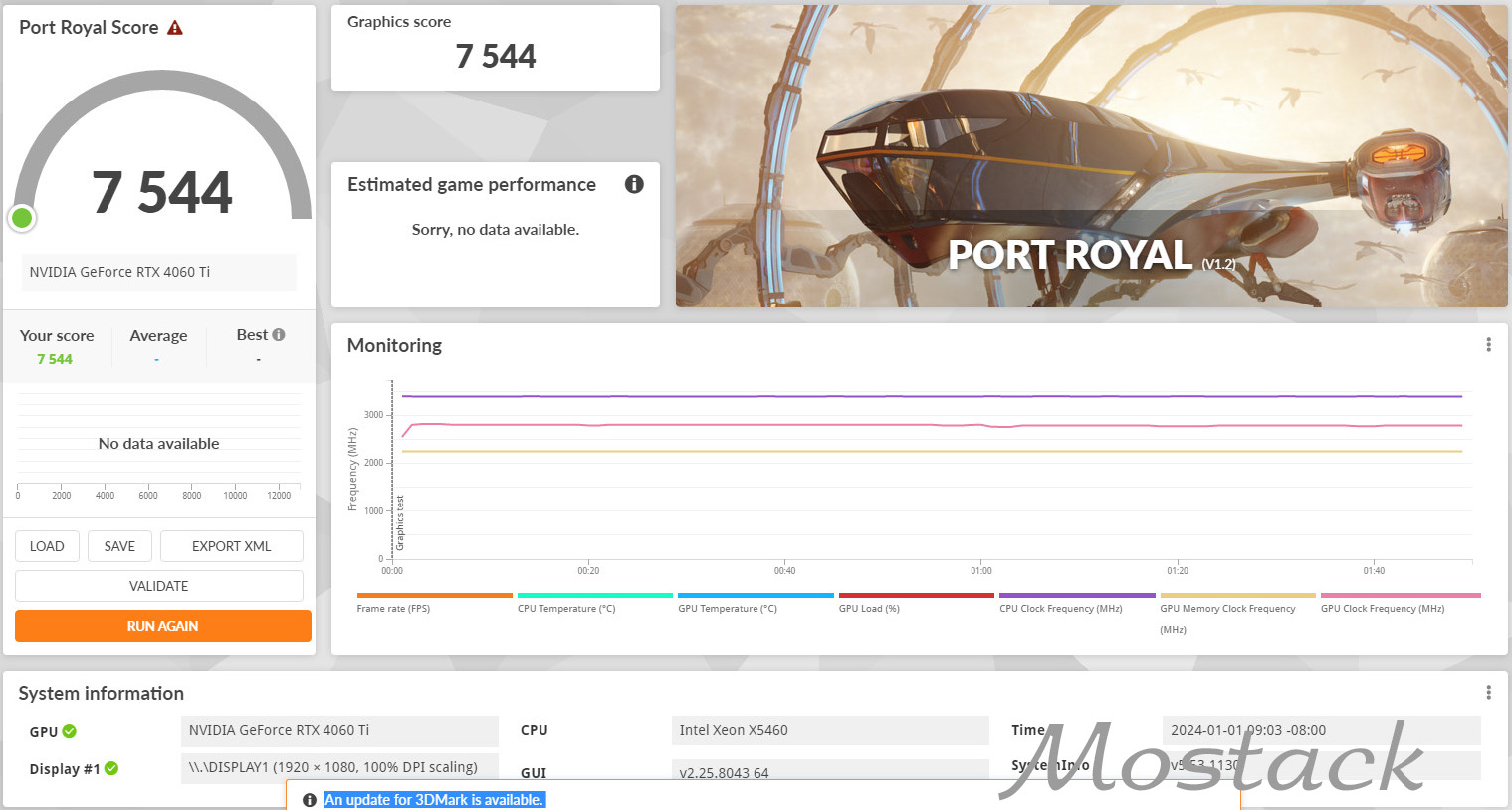Click the 01:00 time label on the chart axis
This screenshot has width=1512, height=810.
981,571
